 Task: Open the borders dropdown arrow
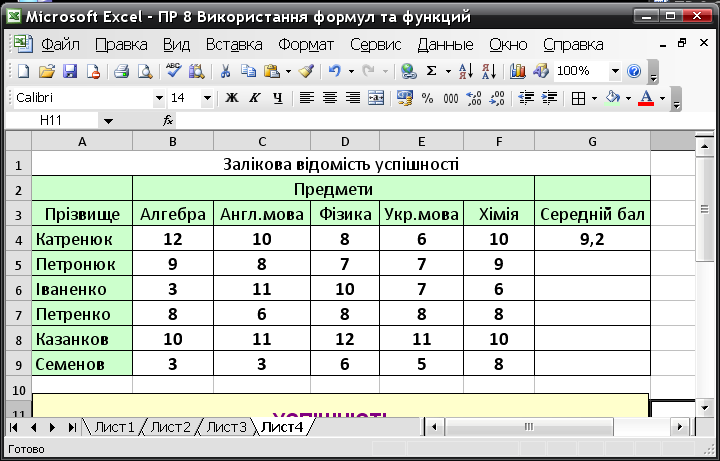[595, 98]
